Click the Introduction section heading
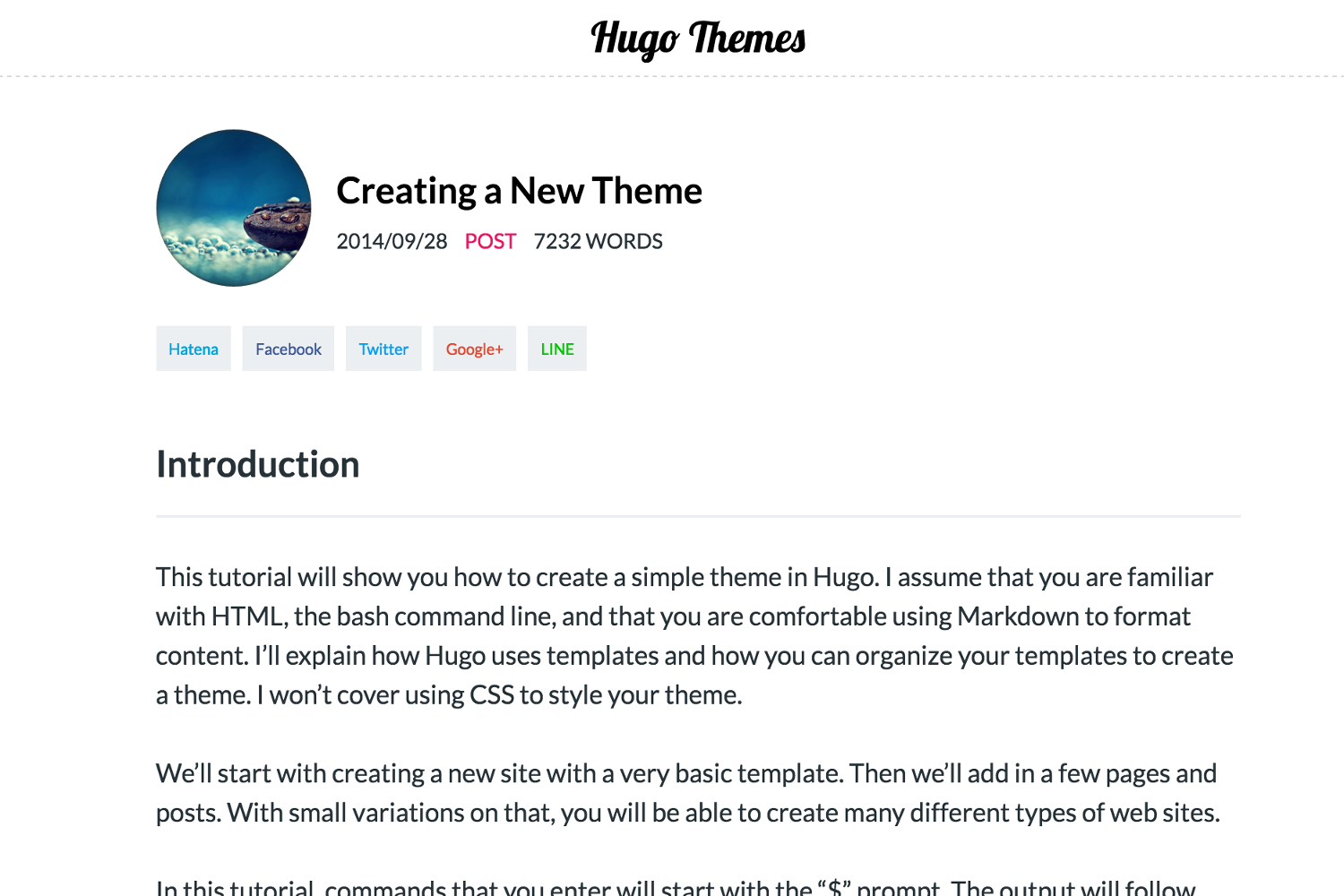 pyautogui.click(x=258, y=464)
